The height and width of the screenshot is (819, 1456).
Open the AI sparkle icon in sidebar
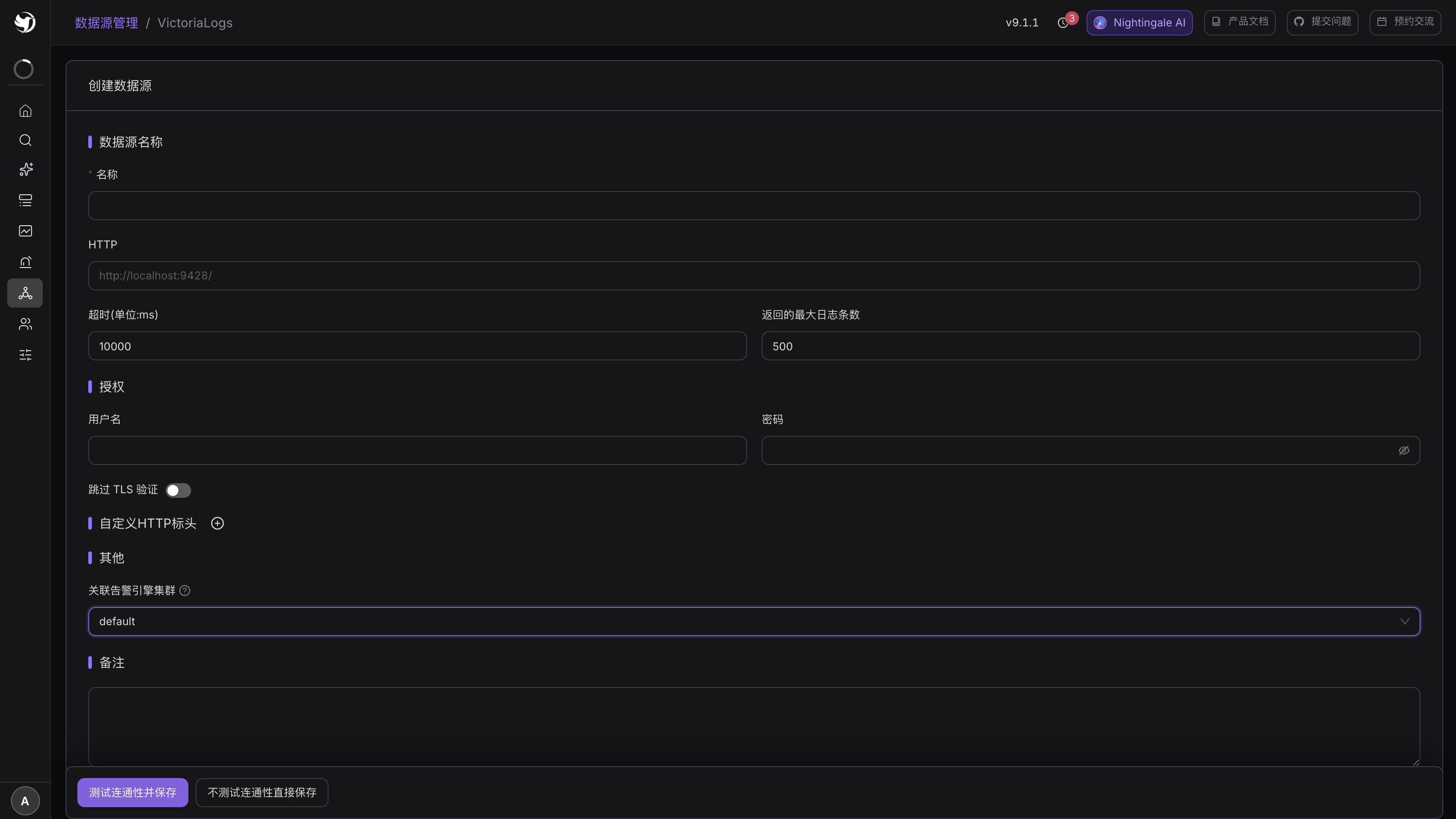click(25, 170)
